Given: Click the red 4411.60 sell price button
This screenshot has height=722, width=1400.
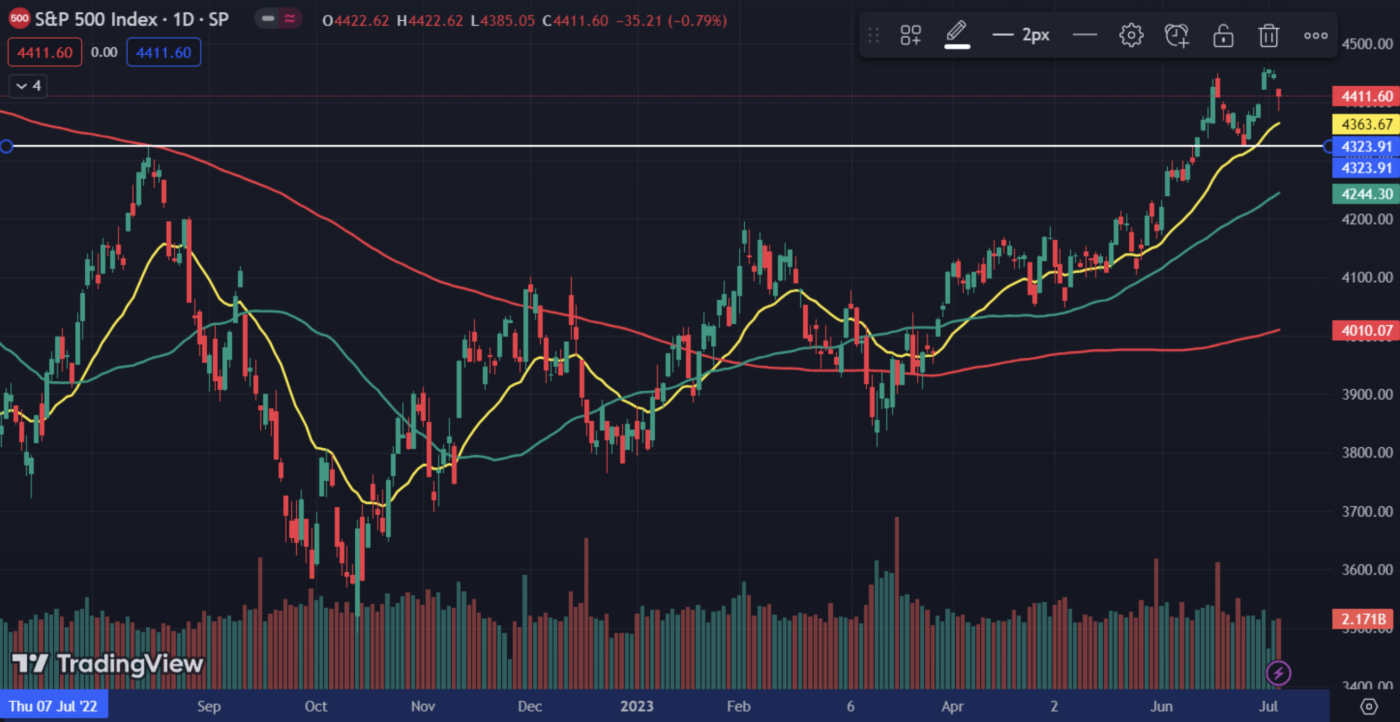Looking at the screenshot, I should pyautogui.click(x=44, y=52).
